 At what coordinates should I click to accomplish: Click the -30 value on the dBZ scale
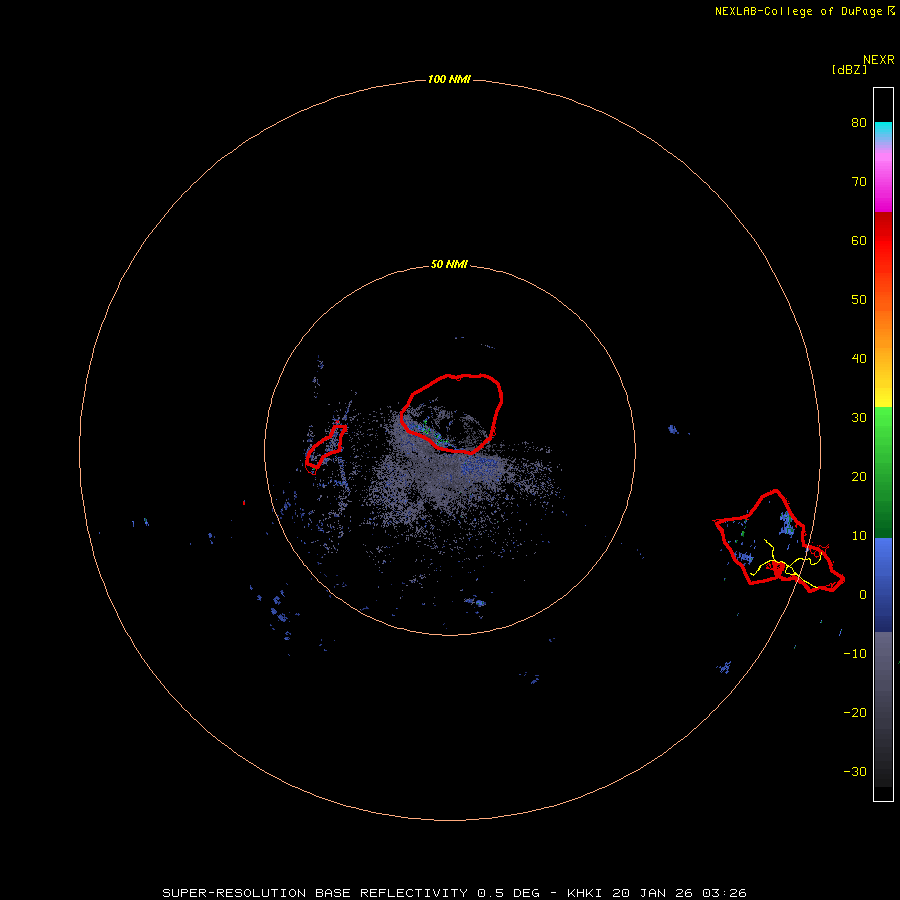(x=855, y=771)
